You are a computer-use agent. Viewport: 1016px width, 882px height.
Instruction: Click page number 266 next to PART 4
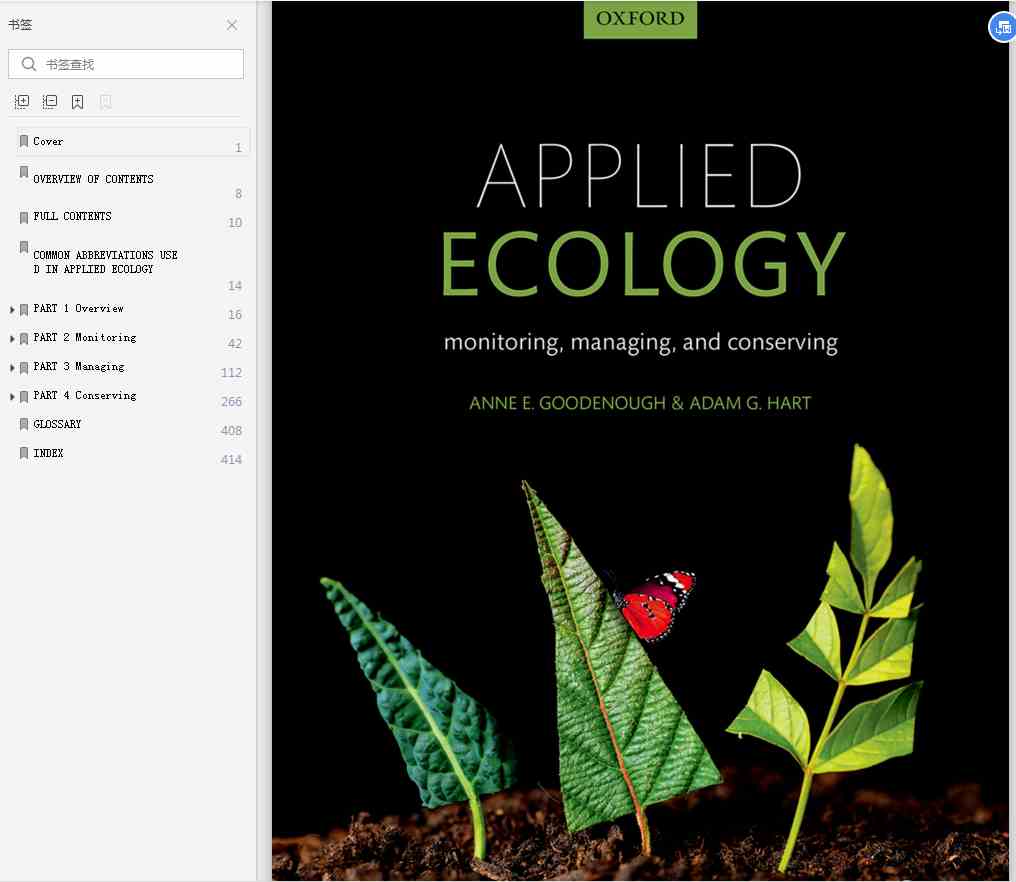231,402
